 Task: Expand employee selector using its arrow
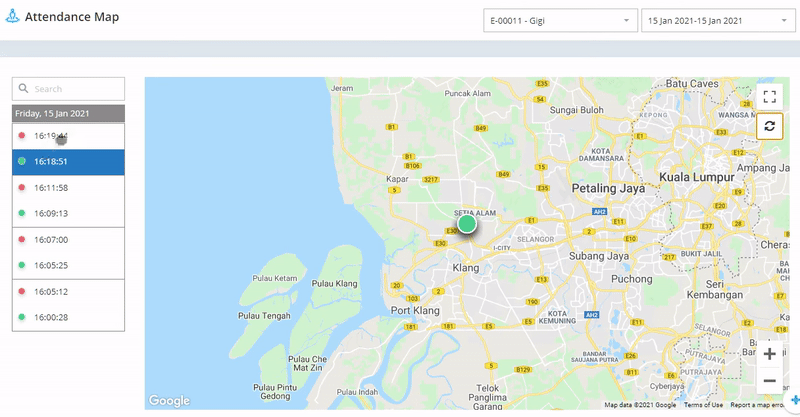[x=626, y=20]
